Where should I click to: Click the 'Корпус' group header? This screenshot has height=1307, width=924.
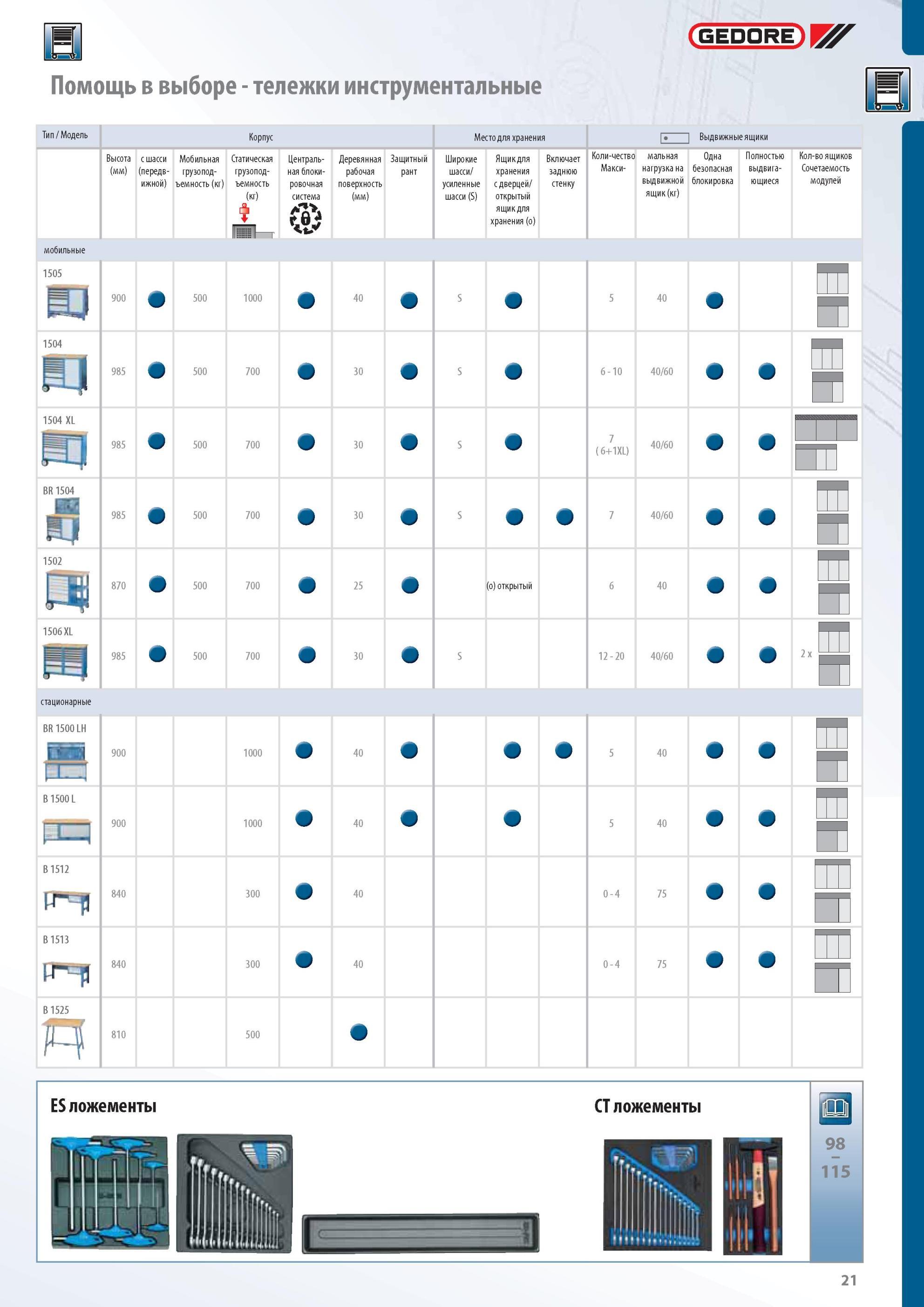tap(261, 137)
